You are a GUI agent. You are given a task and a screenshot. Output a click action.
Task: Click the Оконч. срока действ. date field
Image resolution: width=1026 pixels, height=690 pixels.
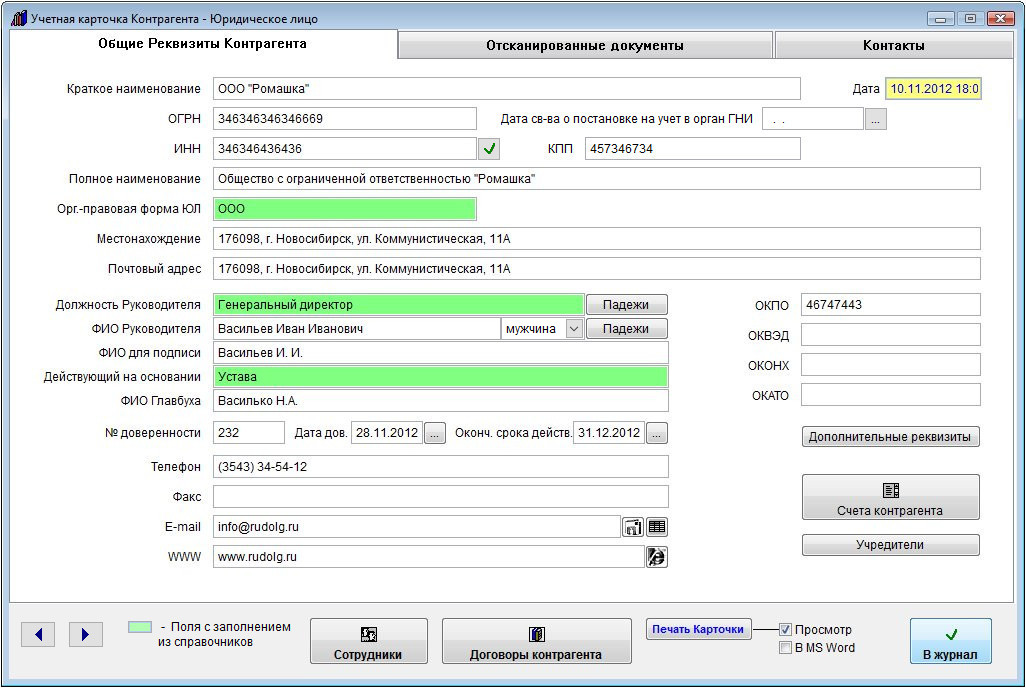click(x=609, y=433)
